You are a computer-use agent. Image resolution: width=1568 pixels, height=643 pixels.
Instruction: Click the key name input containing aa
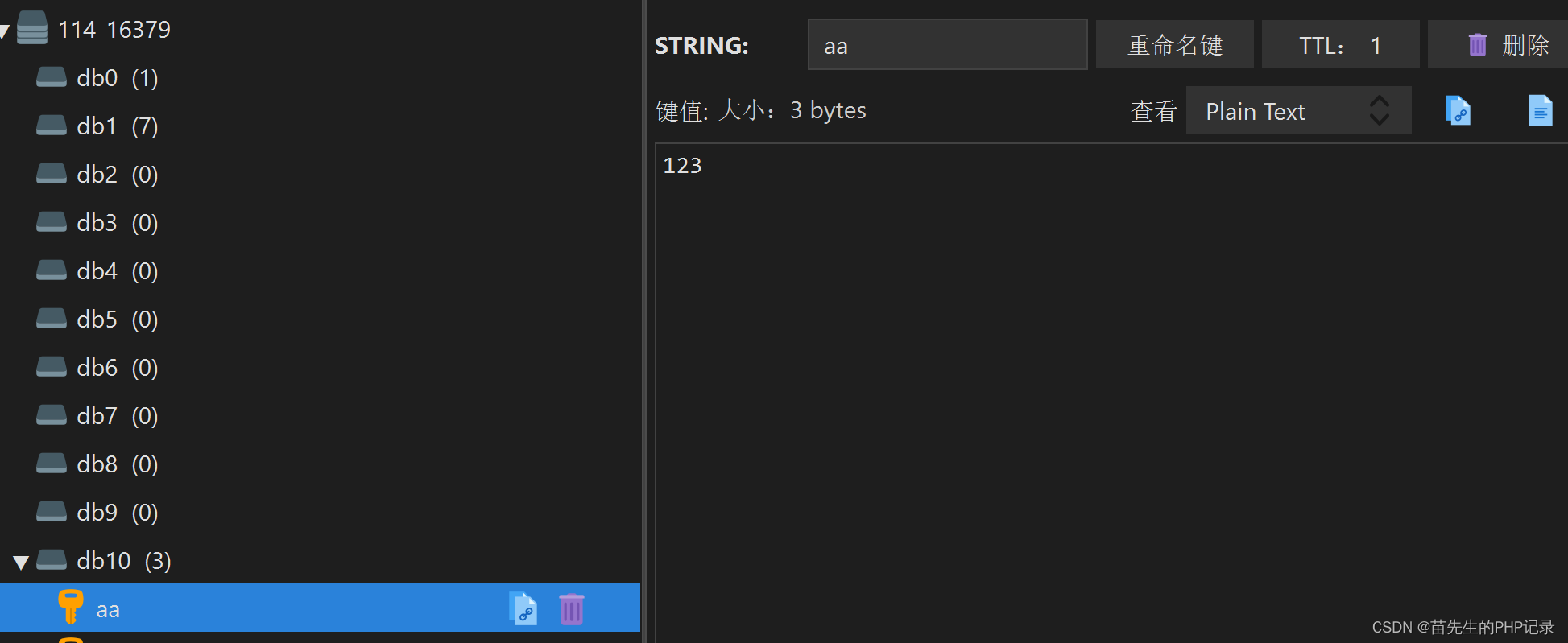947,44
